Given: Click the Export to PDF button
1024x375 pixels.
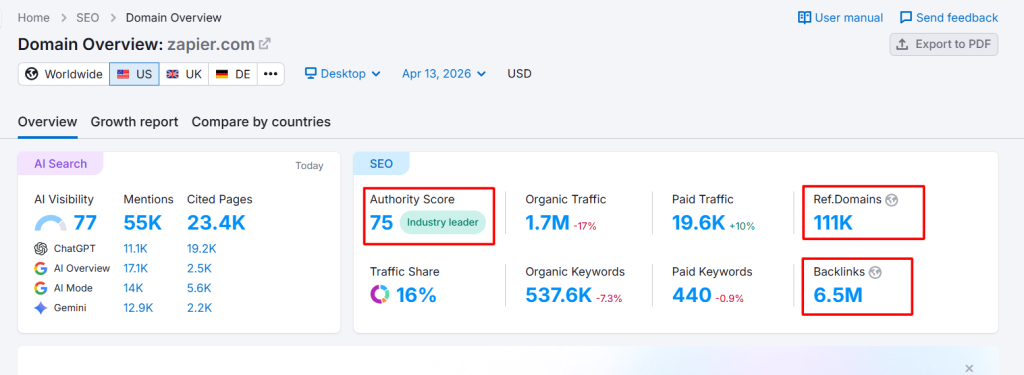Looking at the screenshot, I should 944,44.
